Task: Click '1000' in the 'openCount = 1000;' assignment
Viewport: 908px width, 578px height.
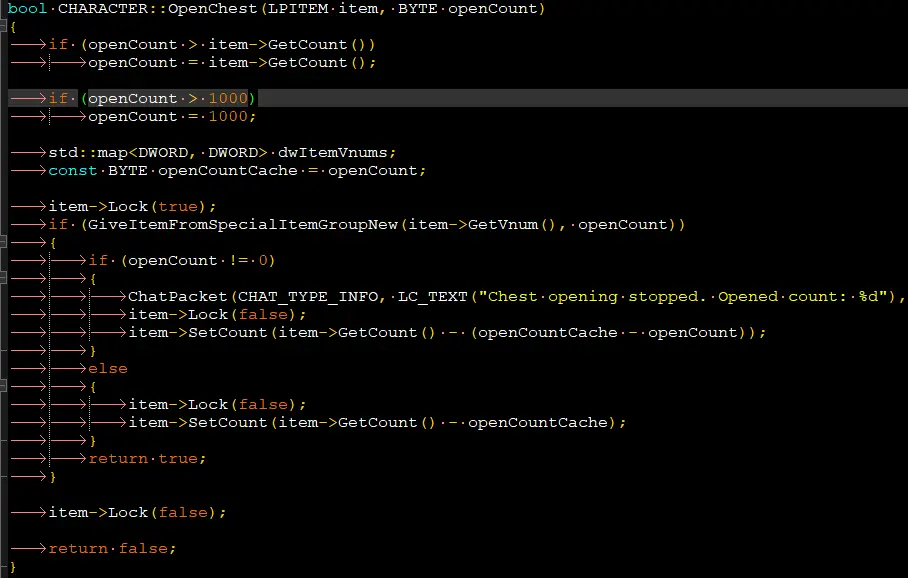Action: click(x=228, y=116)
